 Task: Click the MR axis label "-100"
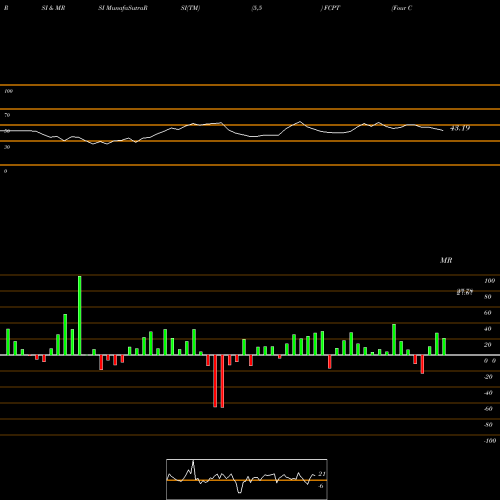coord(490,441)
